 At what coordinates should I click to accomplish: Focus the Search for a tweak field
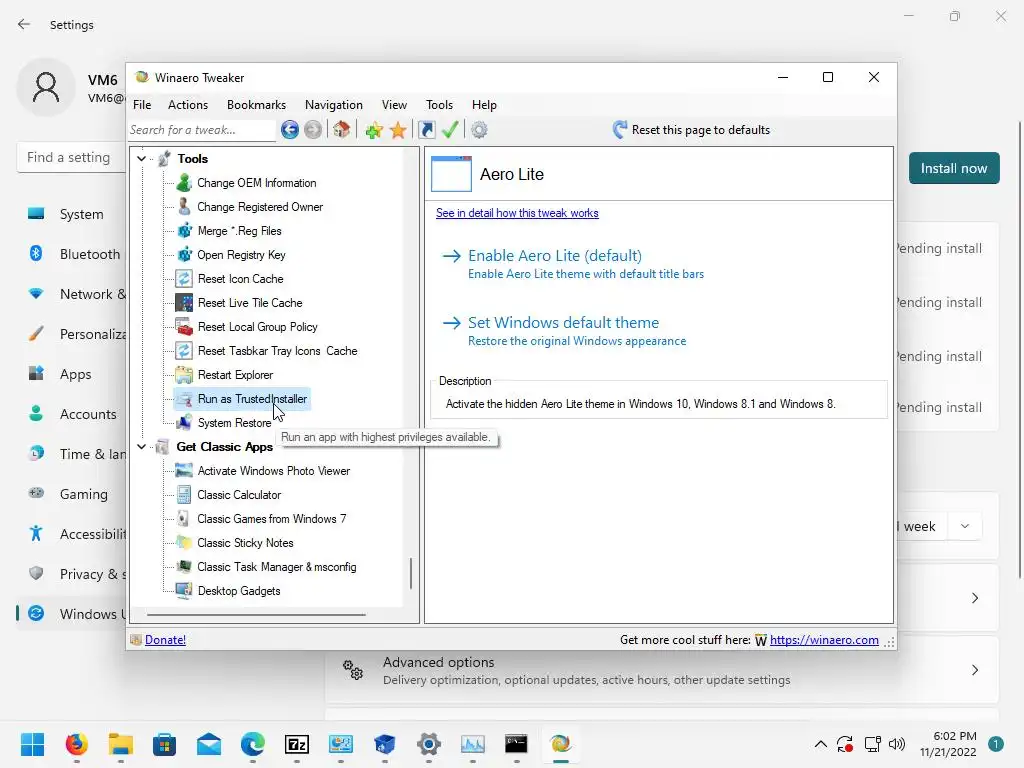pos(202,129)
